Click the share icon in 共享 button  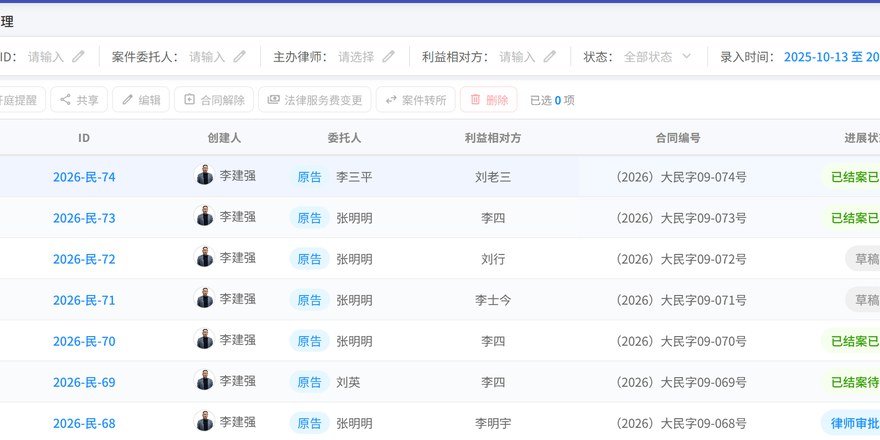coord(66,100)
